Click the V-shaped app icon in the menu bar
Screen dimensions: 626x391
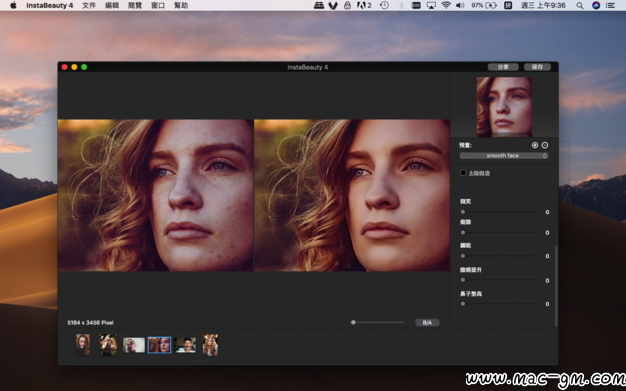click(333, 5)
